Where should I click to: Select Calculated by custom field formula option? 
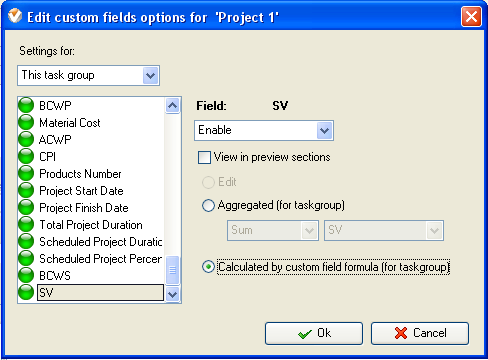click(208, 267)
